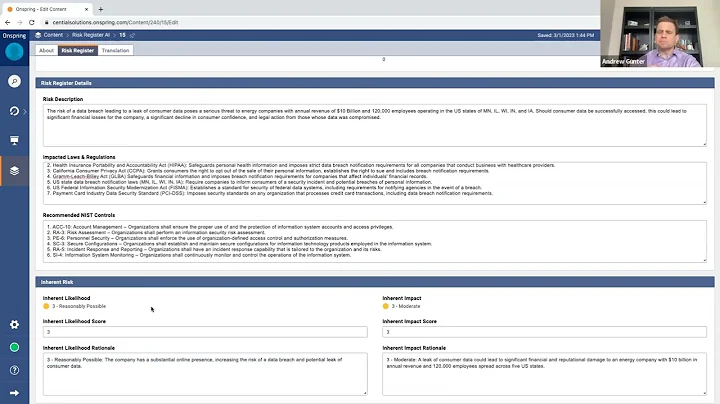720x404 pixels.
Task: Click the green status circle in sidebar
Action: (x=14, y=348)
